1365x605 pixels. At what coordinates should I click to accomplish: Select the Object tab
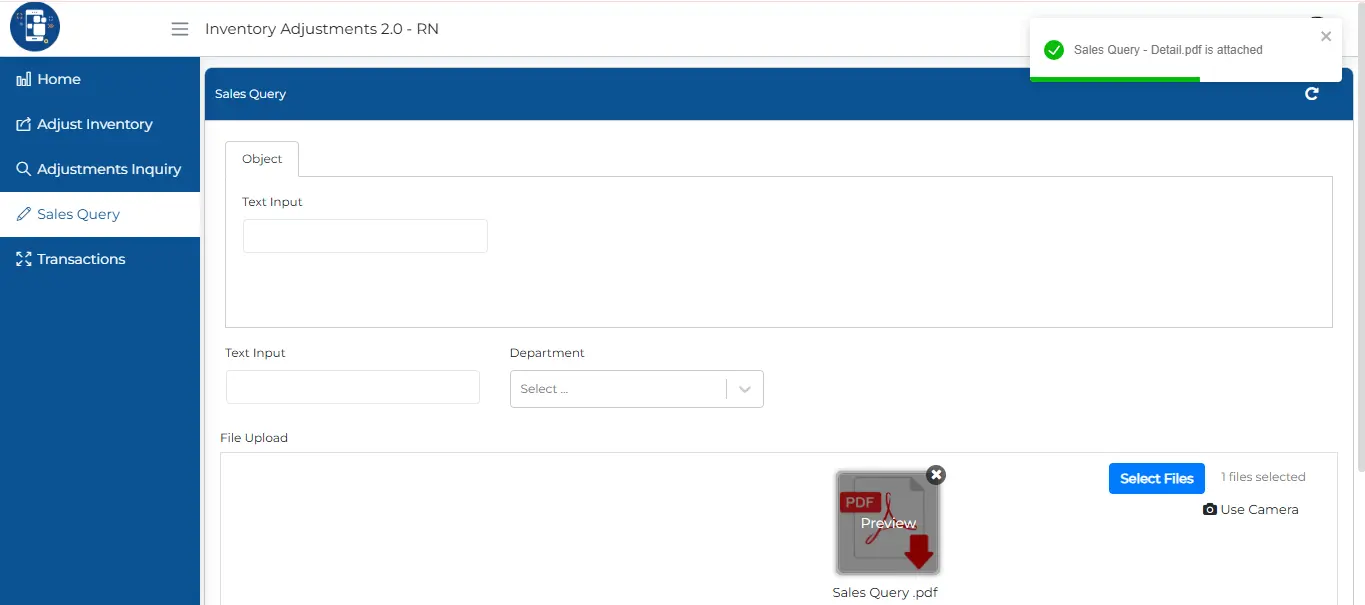pyautogui.click(x=262, y=159)
